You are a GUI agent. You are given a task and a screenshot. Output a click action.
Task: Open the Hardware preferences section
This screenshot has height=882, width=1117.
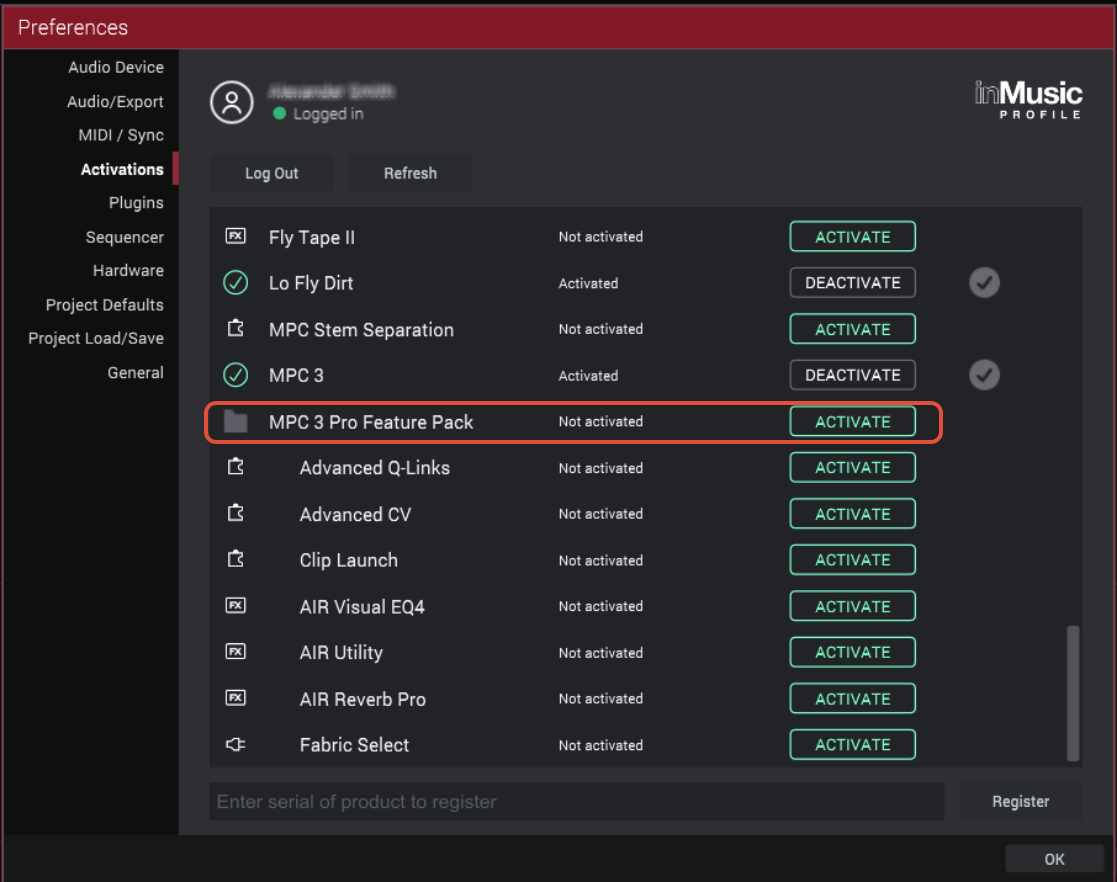click(x=128, y=271)
